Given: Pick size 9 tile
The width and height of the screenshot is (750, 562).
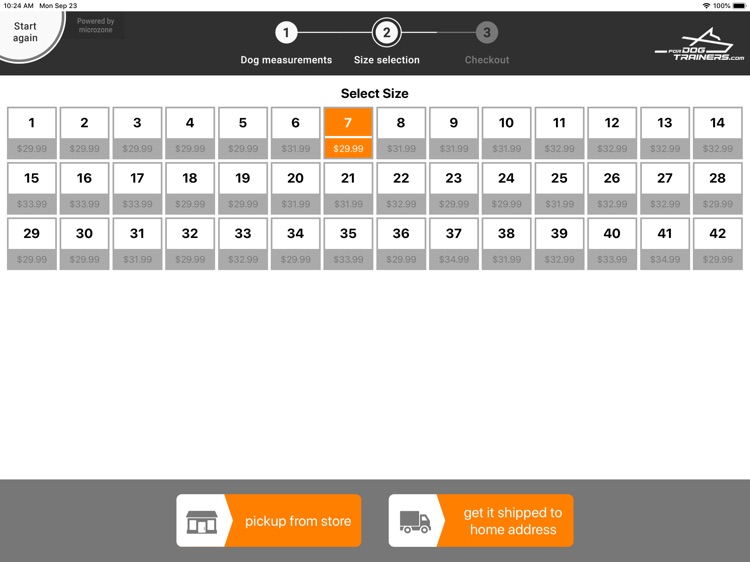Looking at the screenshot, I should (454, 133).
